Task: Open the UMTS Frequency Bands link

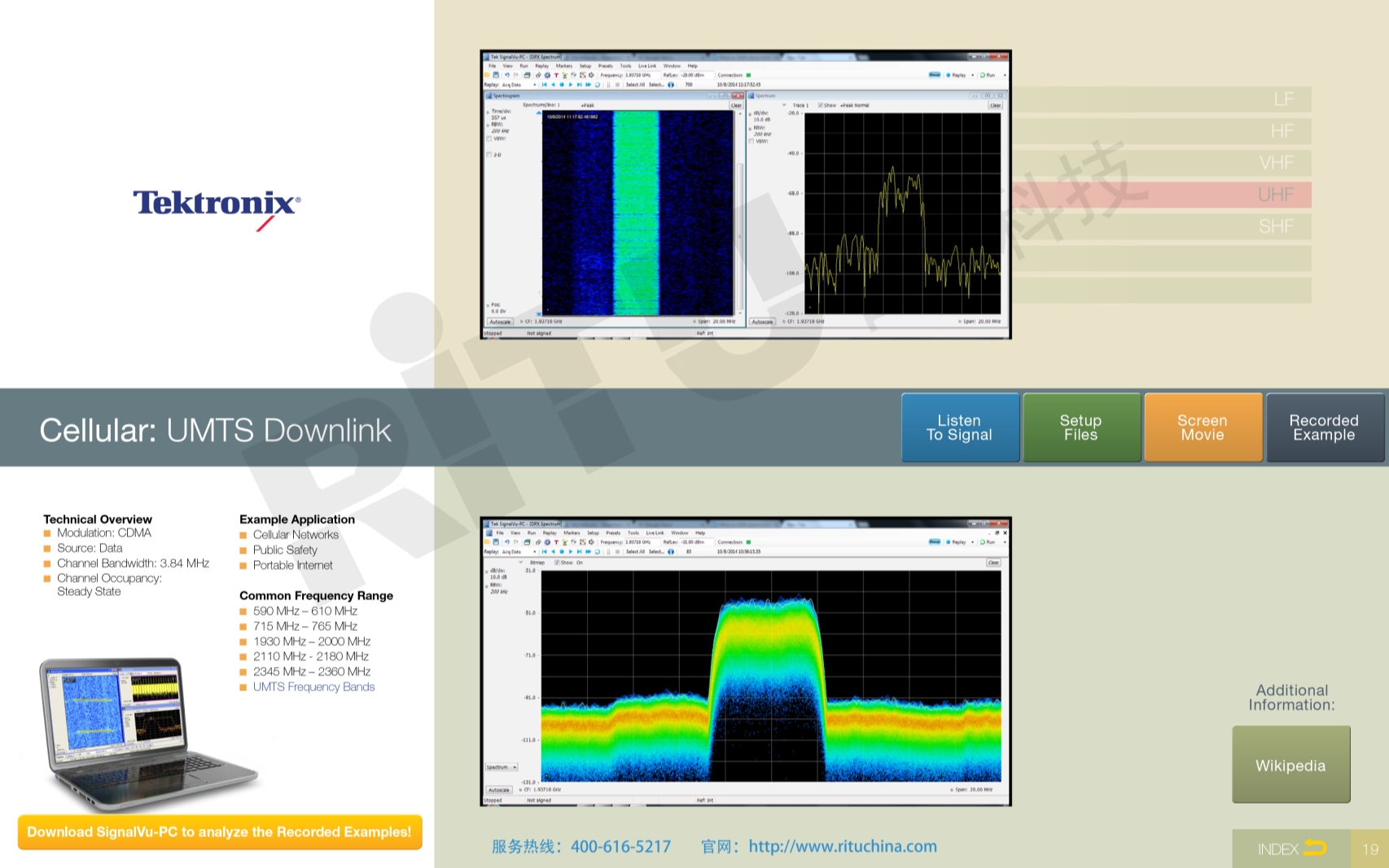Action: point(313,686)
